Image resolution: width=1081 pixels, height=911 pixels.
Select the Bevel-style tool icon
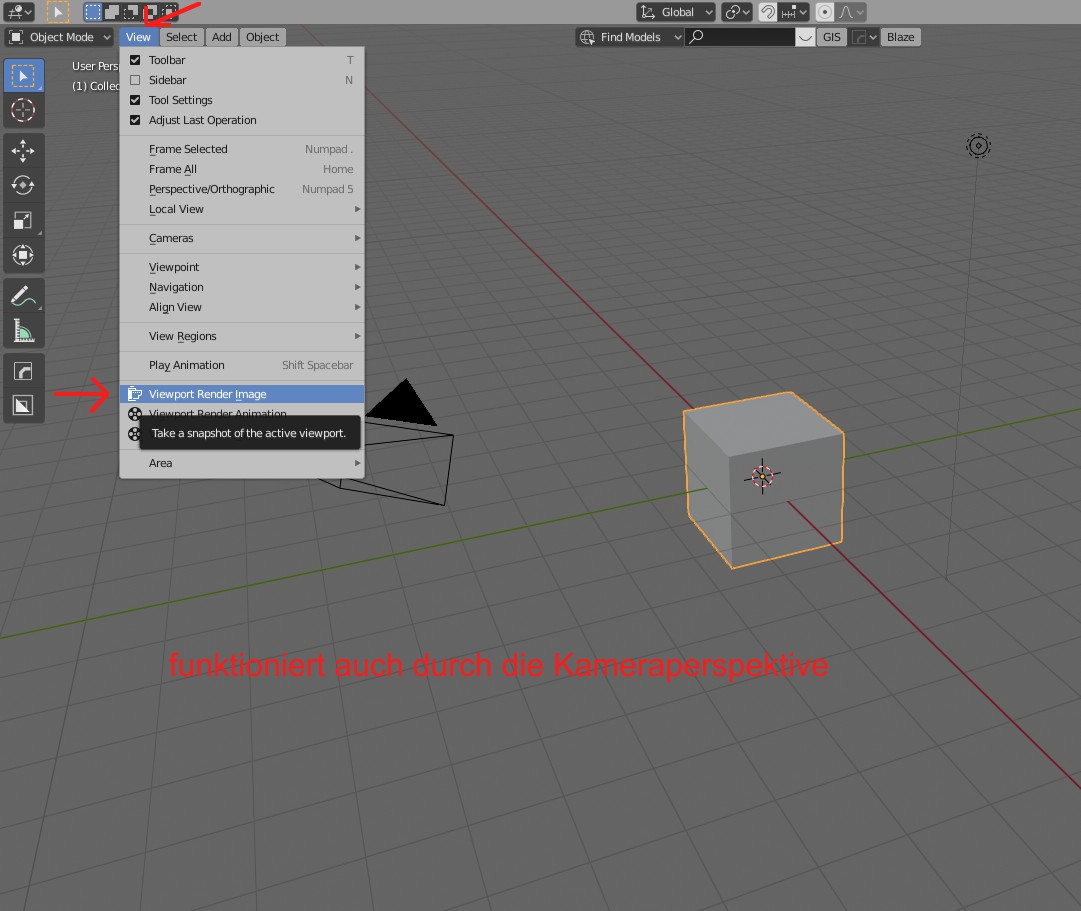pos(23,371)
